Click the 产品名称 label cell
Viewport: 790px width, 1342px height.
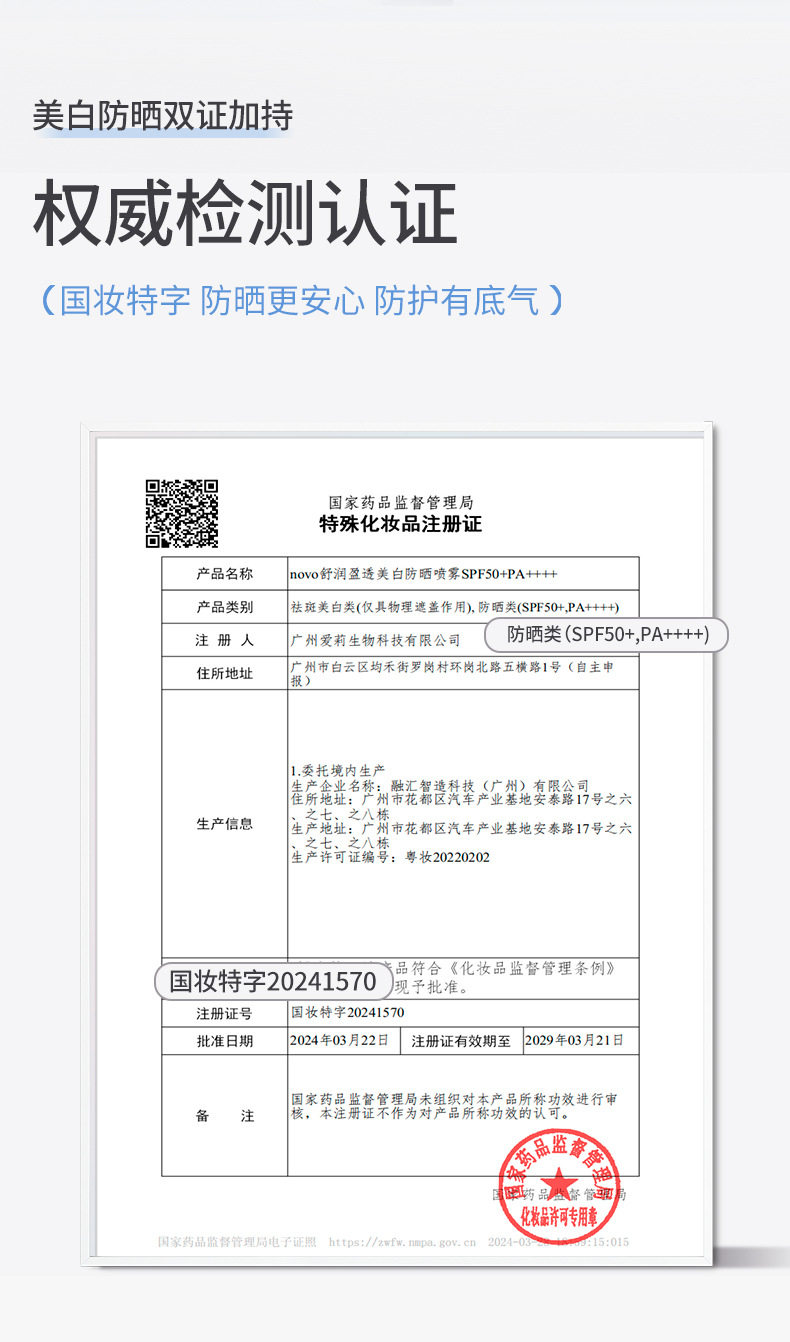pyautogui.click(x=225, y=573)
